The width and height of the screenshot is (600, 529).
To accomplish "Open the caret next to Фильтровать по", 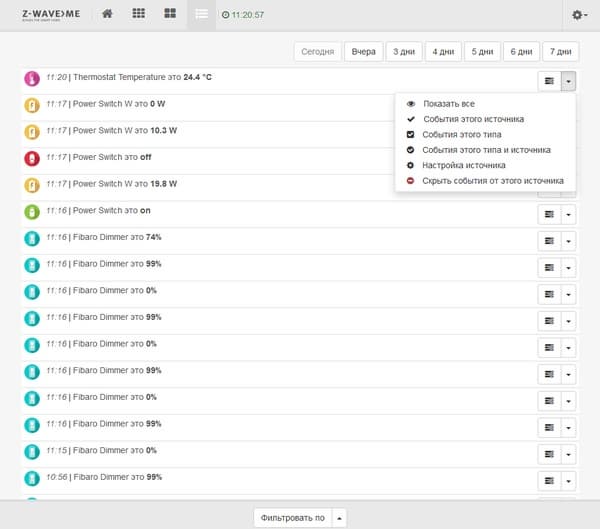I will tap(339, 518).
